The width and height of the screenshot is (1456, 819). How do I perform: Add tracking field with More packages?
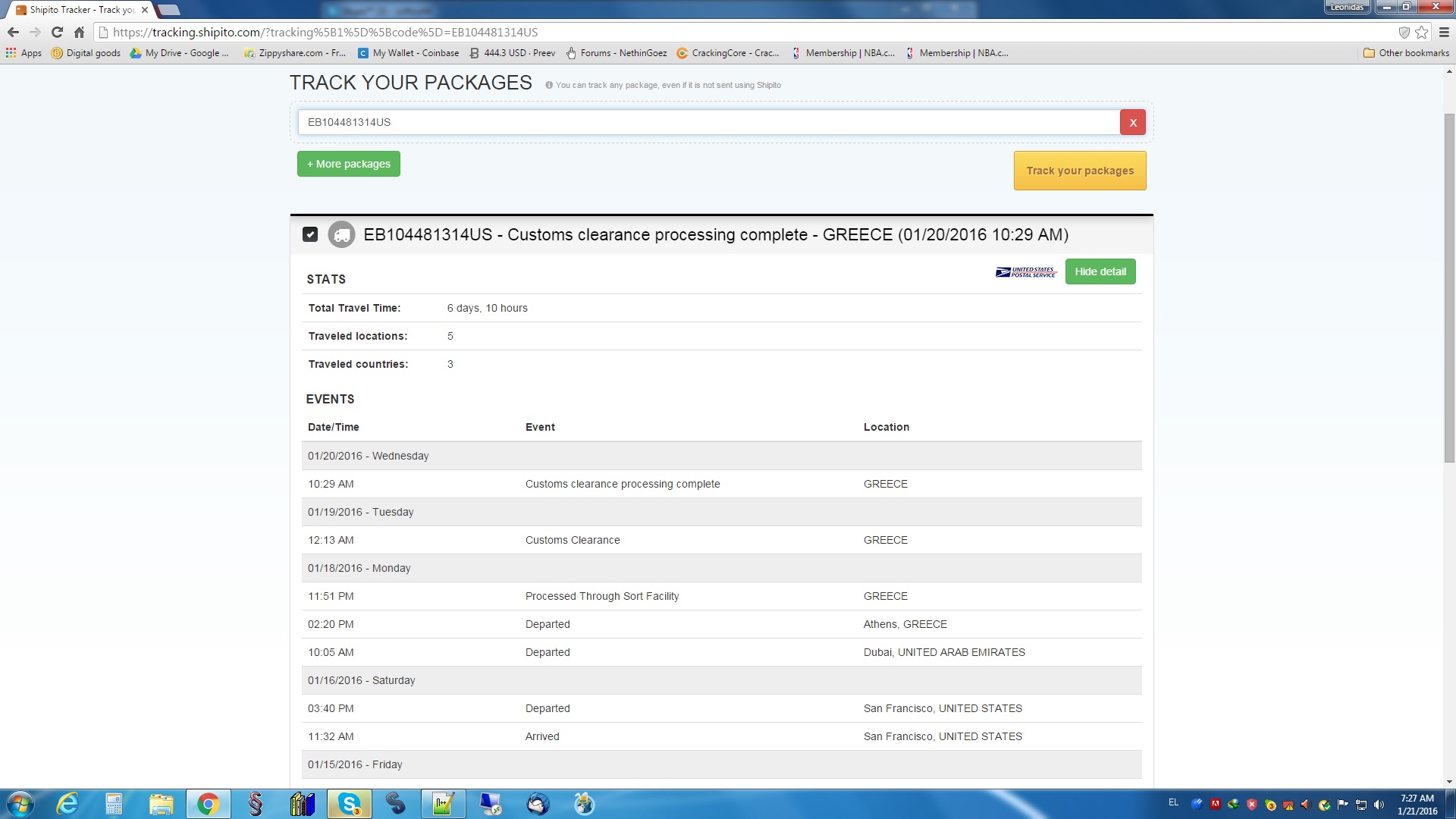pos(348,164)
